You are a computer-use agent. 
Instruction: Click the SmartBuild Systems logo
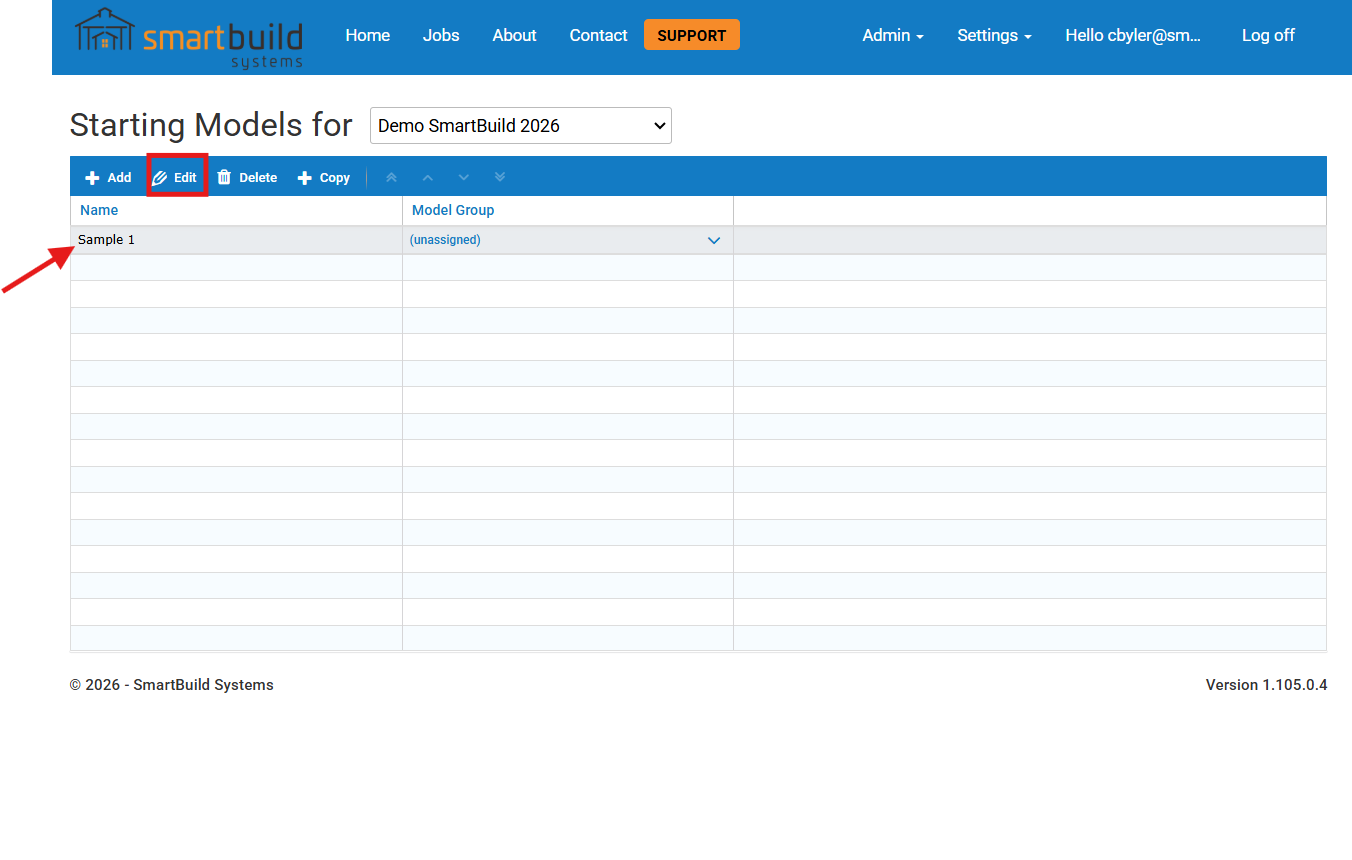(189, 38)
